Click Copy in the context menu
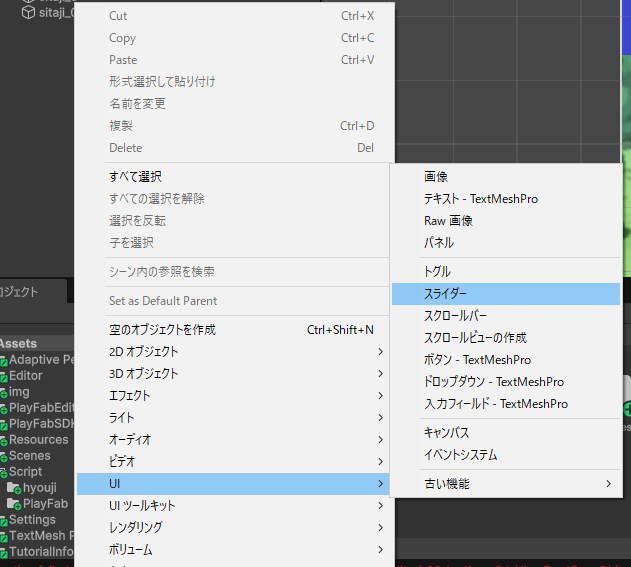The height and width of the screenshot is (567, 631). [x=234, y=38]
